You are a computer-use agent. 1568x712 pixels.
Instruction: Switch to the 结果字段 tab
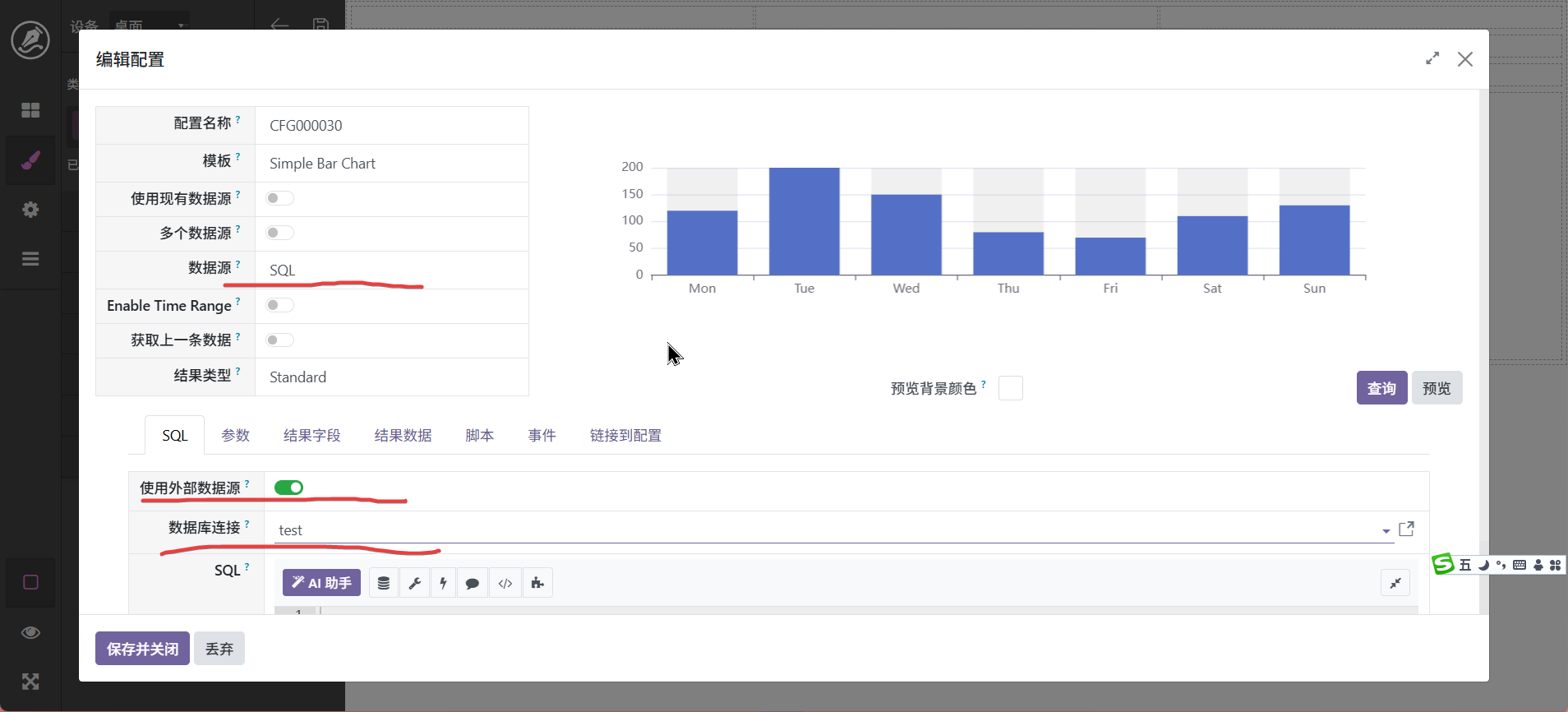coord(311,436)
